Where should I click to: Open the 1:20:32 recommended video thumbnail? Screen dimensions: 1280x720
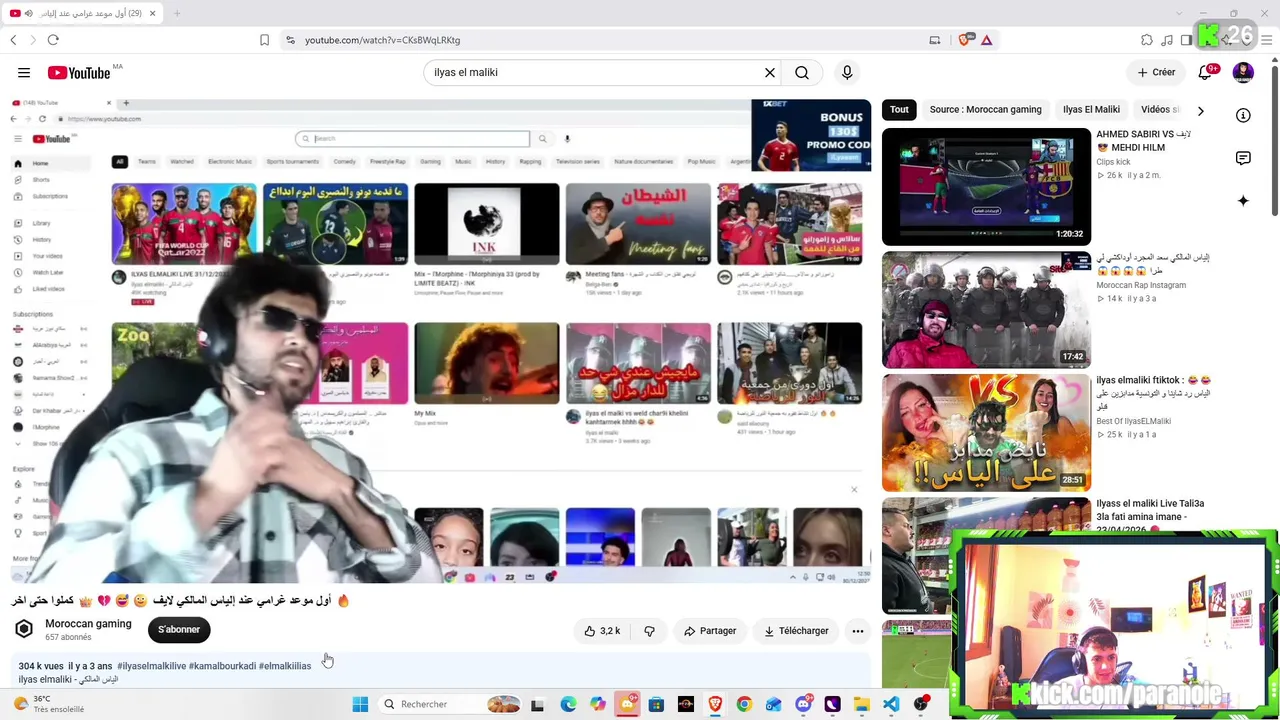(x=986, y=186)
